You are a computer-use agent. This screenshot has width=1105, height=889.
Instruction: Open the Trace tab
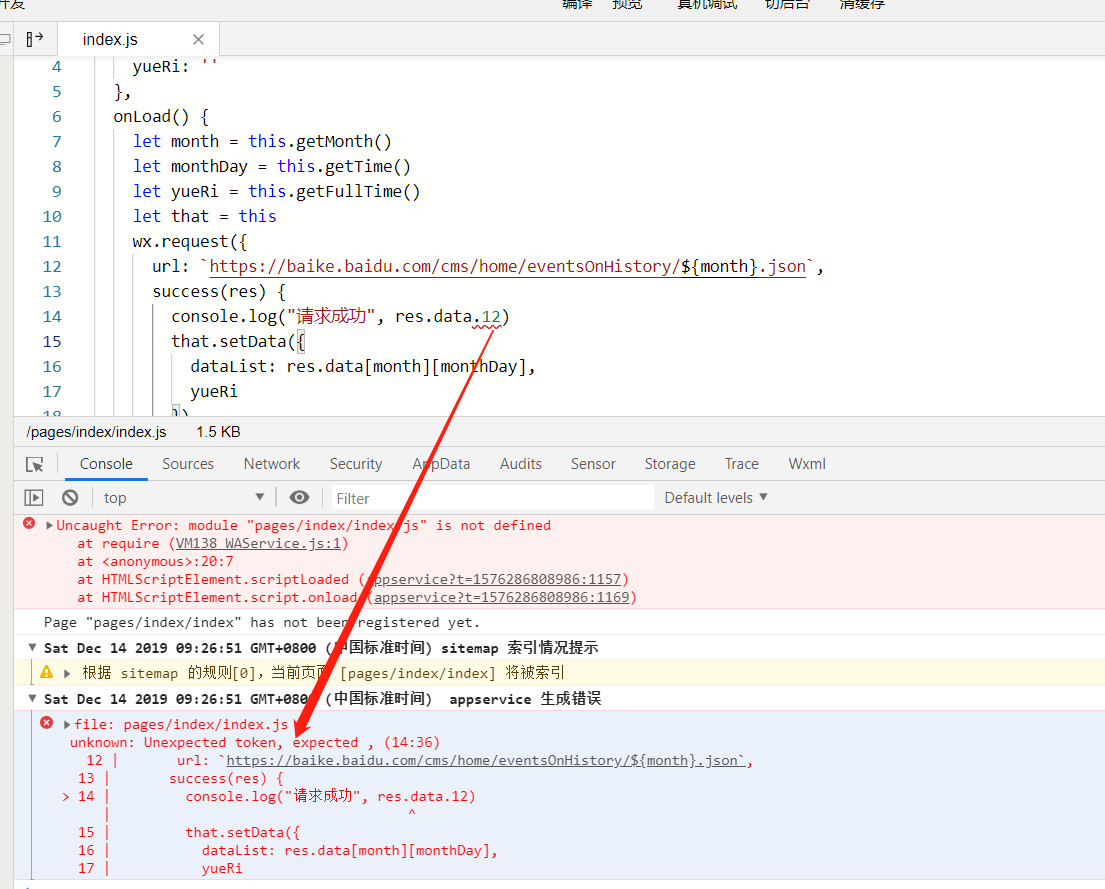(741, 464)
